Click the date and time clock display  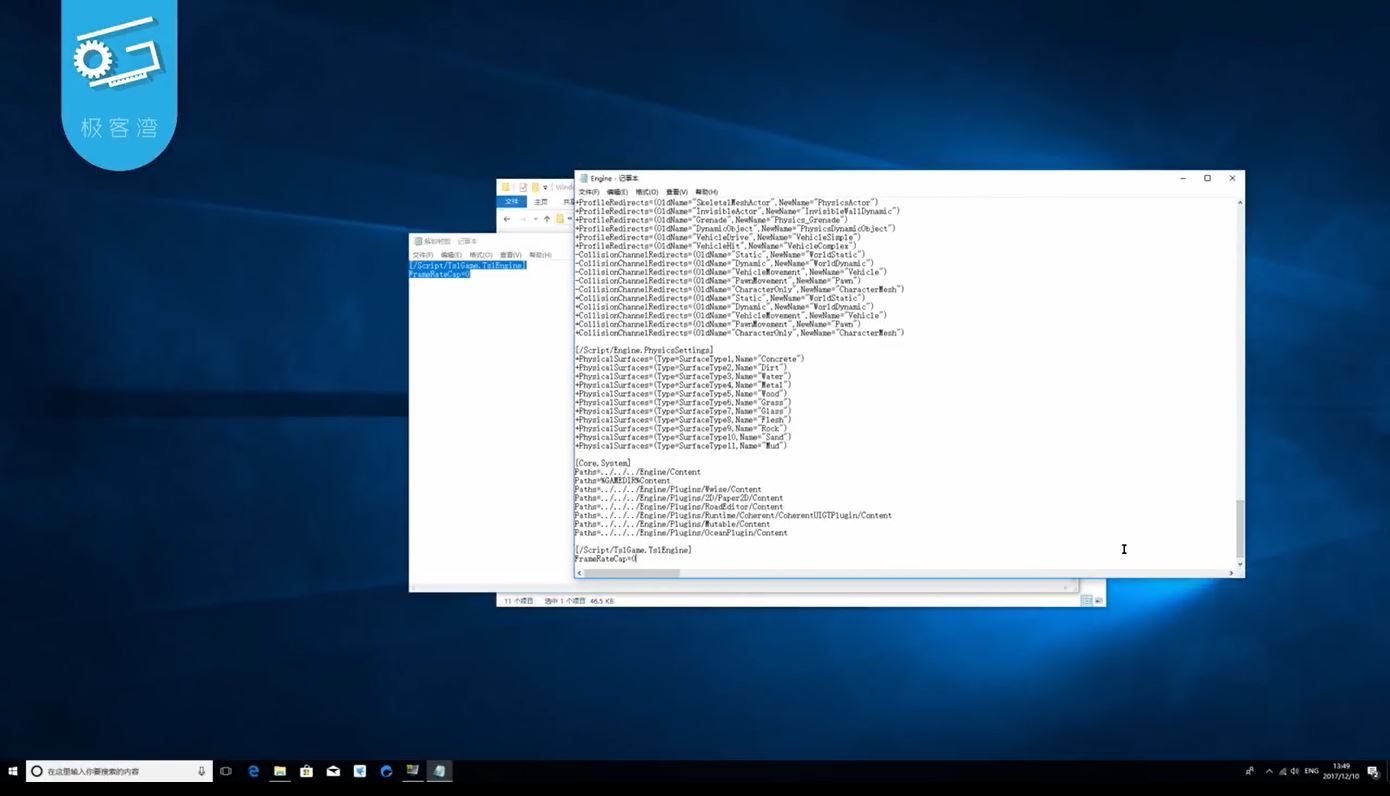[1341, 771]
